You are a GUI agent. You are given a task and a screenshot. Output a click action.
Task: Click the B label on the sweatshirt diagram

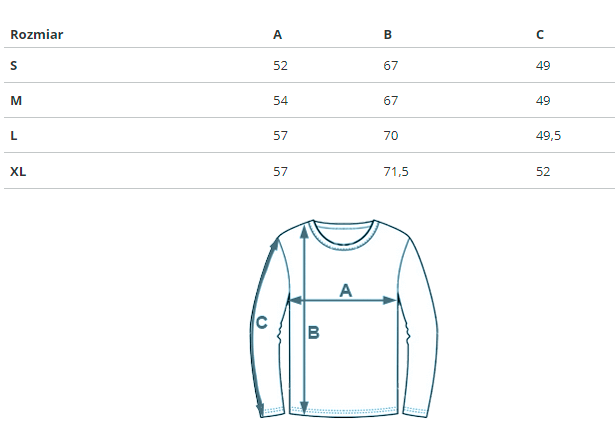tap(314, 333)
